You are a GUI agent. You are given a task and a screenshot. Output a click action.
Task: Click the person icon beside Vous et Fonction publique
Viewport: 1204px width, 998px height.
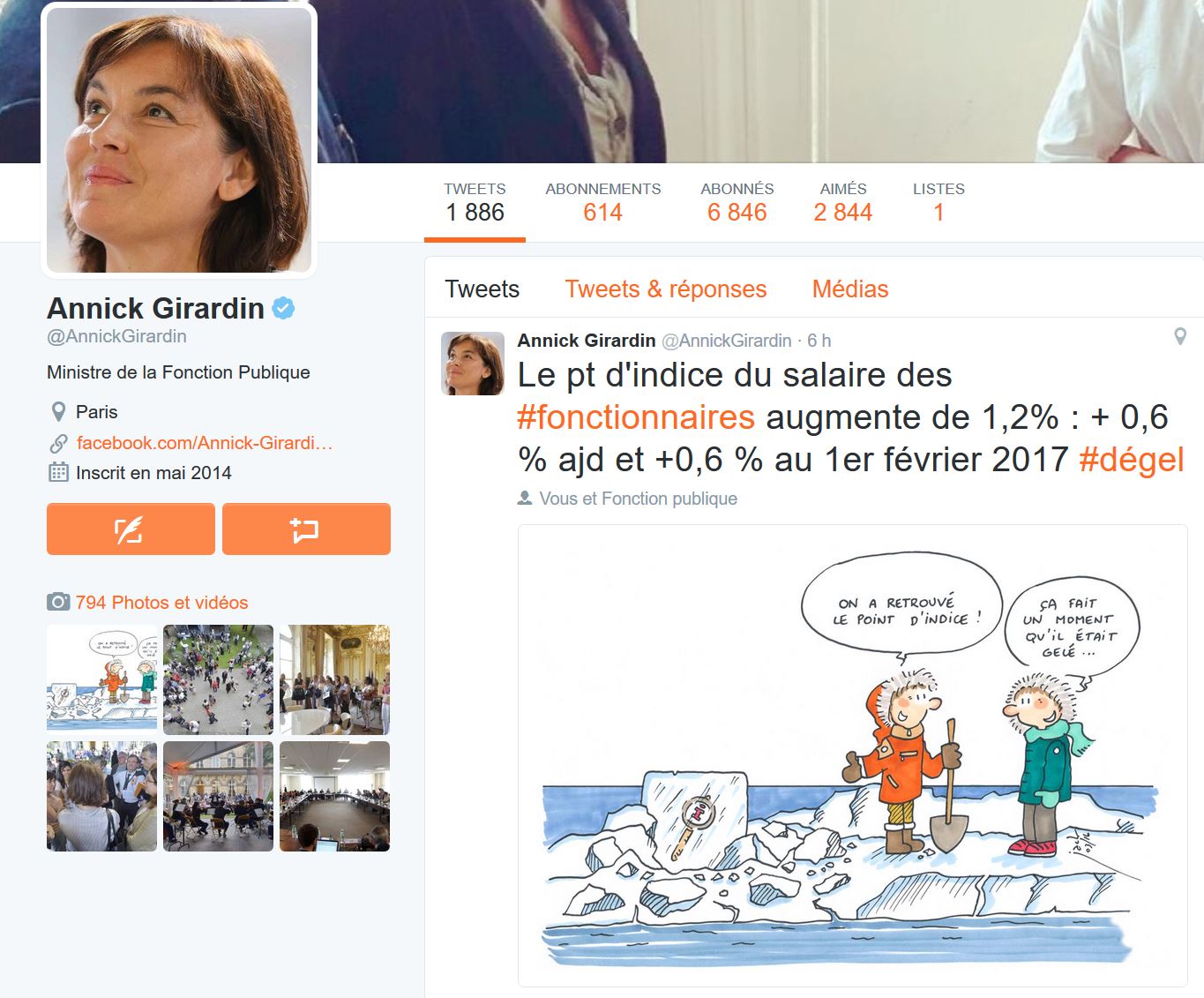[525, 499]
